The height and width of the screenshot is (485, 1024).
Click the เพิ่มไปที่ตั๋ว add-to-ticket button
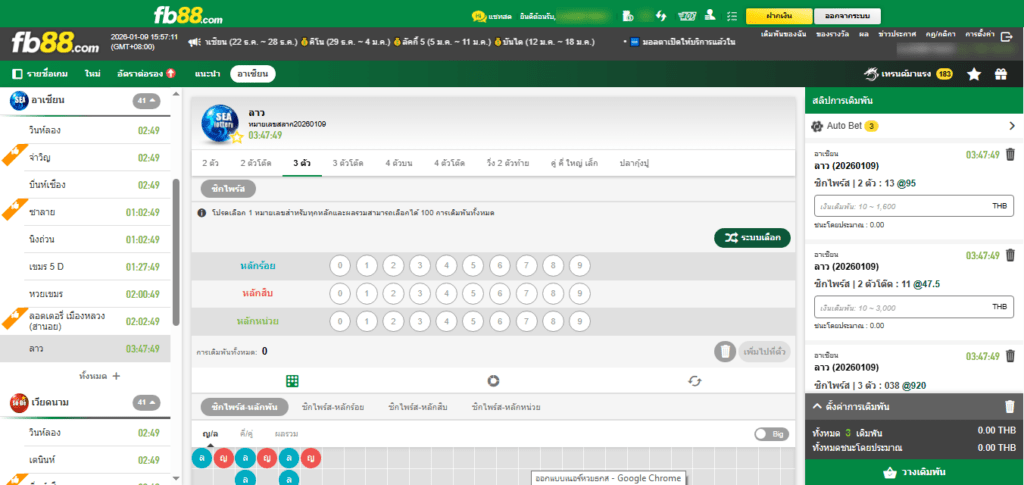point(765,352)
